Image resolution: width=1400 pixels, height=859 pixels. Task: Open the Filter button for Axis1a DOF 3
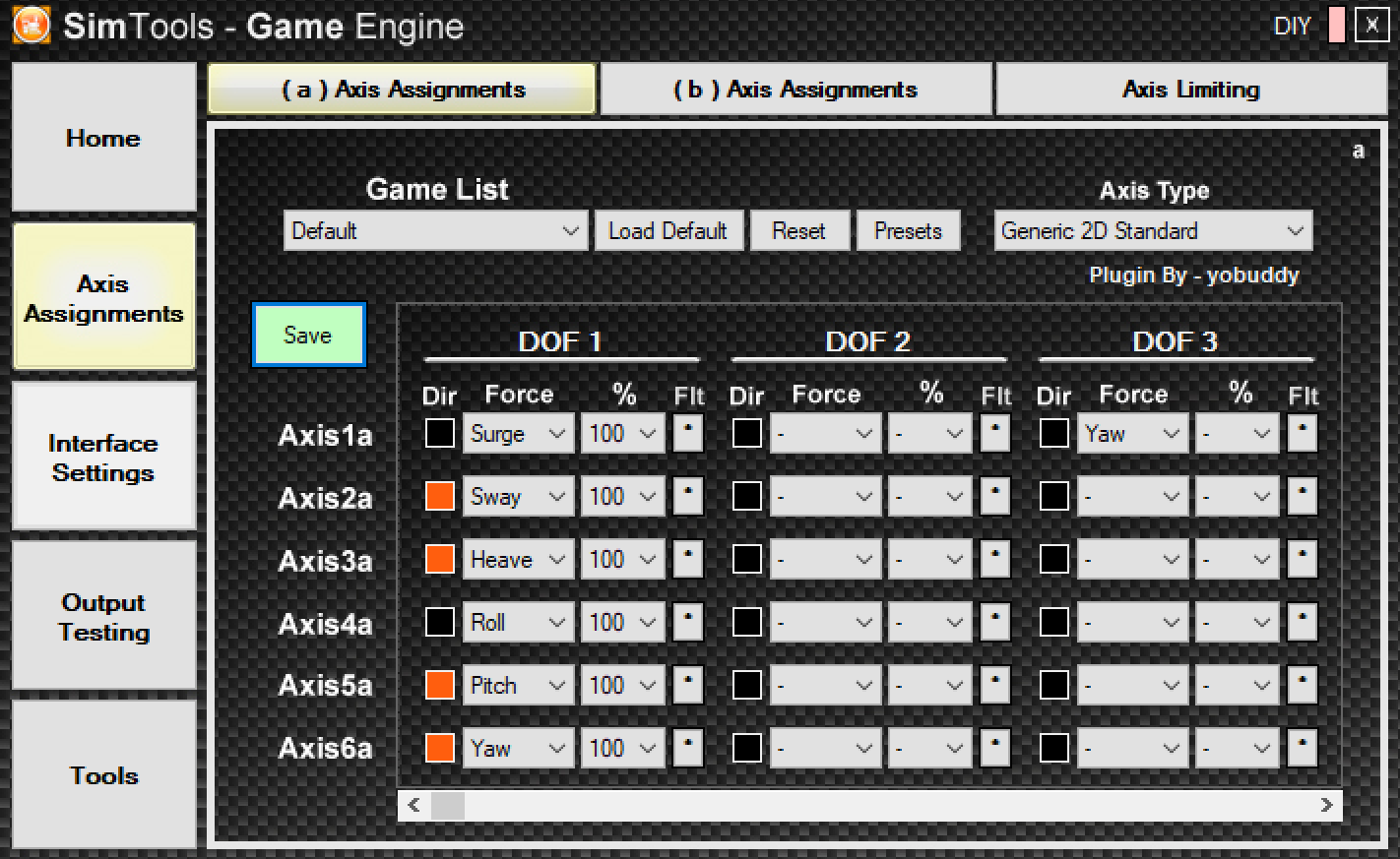click(x=1303, y=433)
